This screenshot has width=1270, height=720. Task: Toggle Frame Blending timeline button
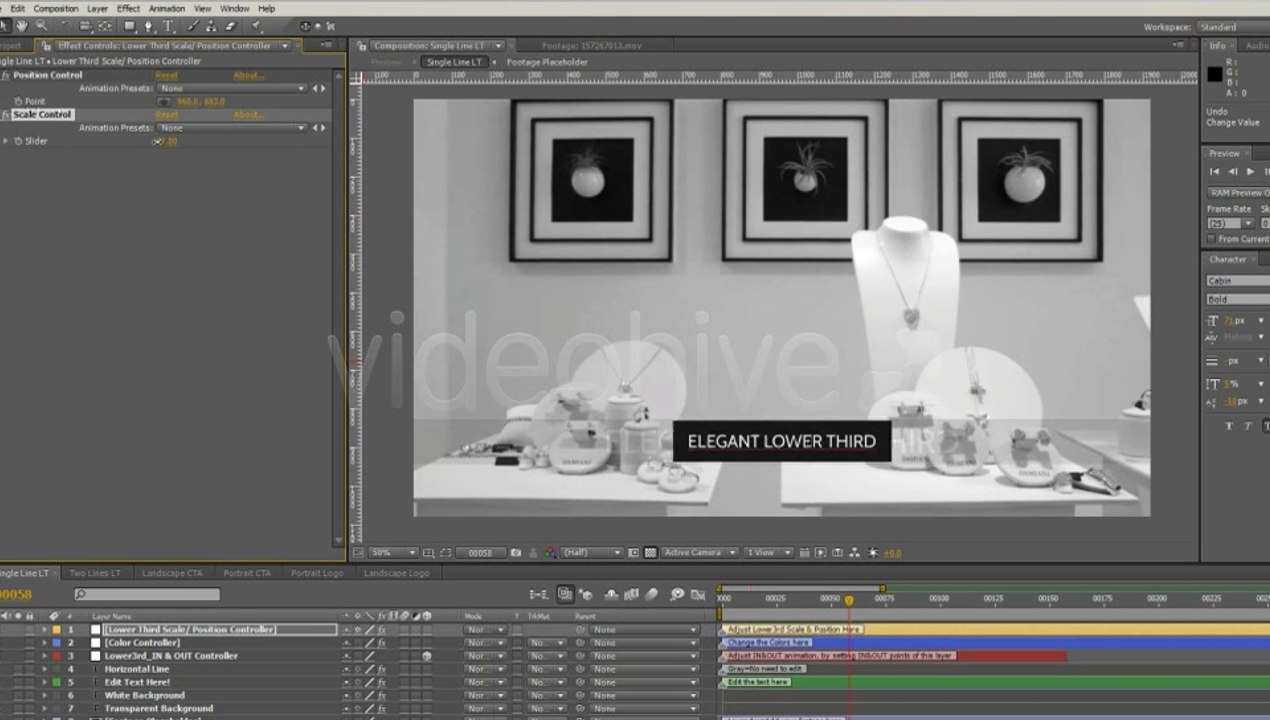click(x=631, y=594)
